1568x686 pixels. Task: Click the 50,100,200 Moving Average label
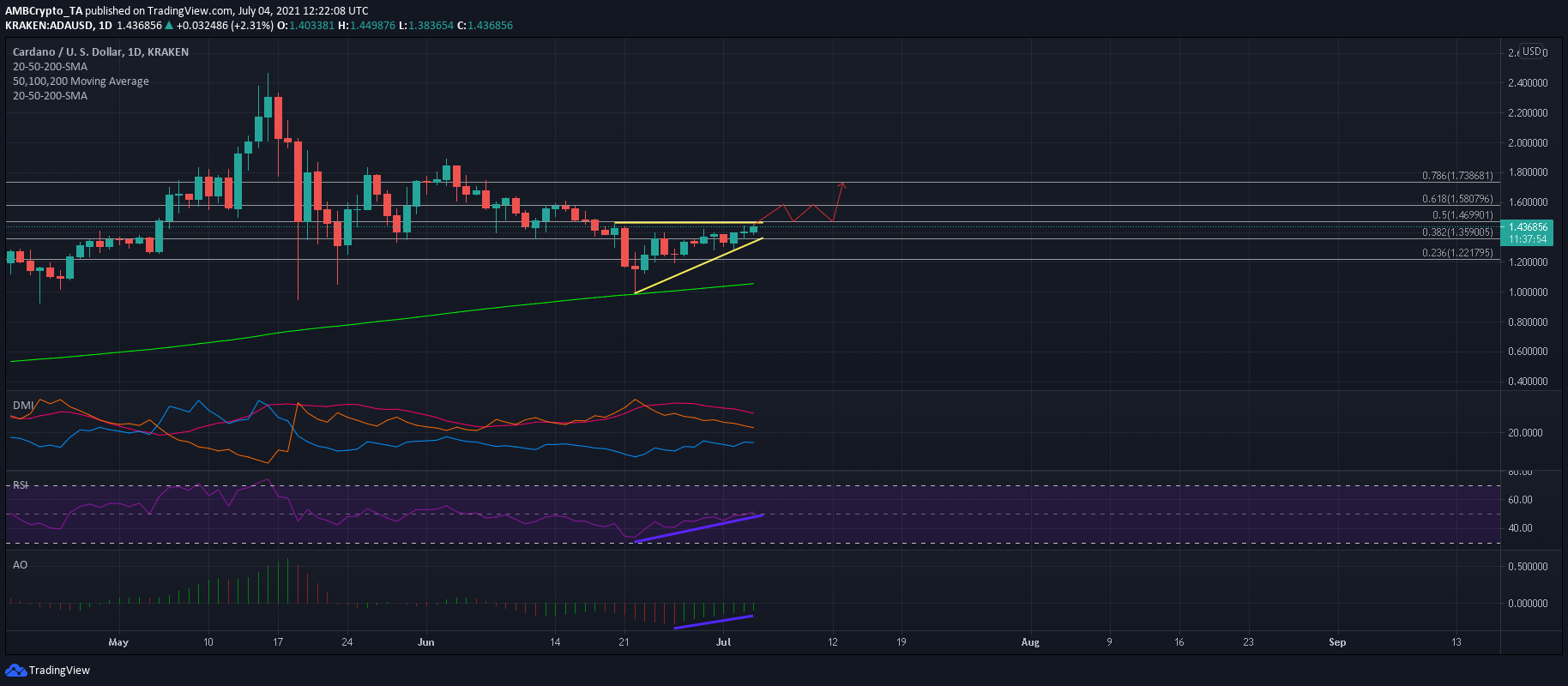pos(81,81)
